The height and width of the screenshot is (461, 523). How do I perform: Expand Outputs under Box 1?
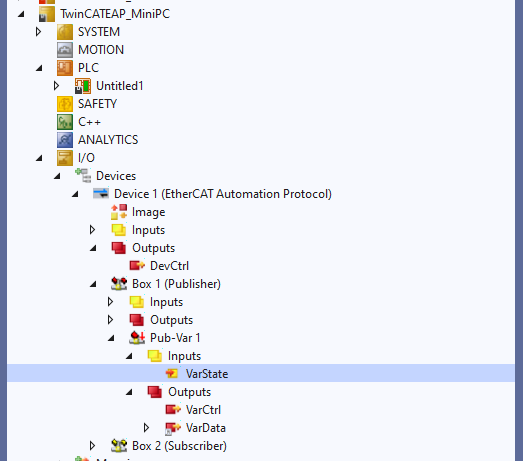pos(110,320)
